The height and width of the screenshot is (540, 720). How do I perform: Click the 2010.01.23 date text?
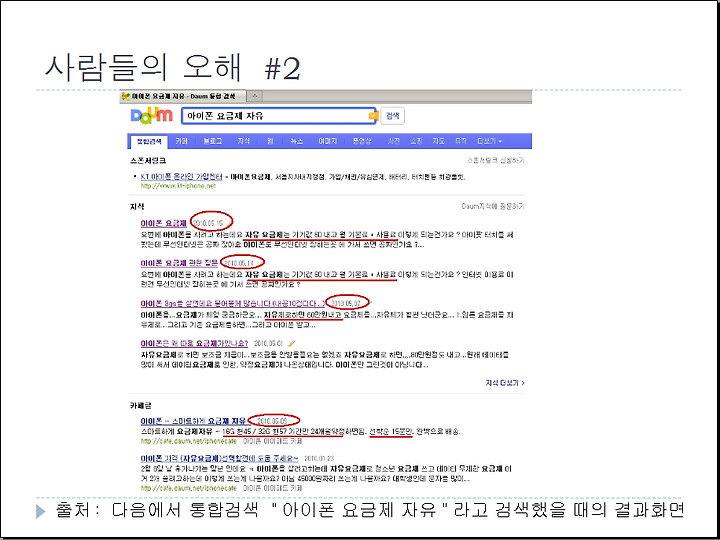[319, 459]
